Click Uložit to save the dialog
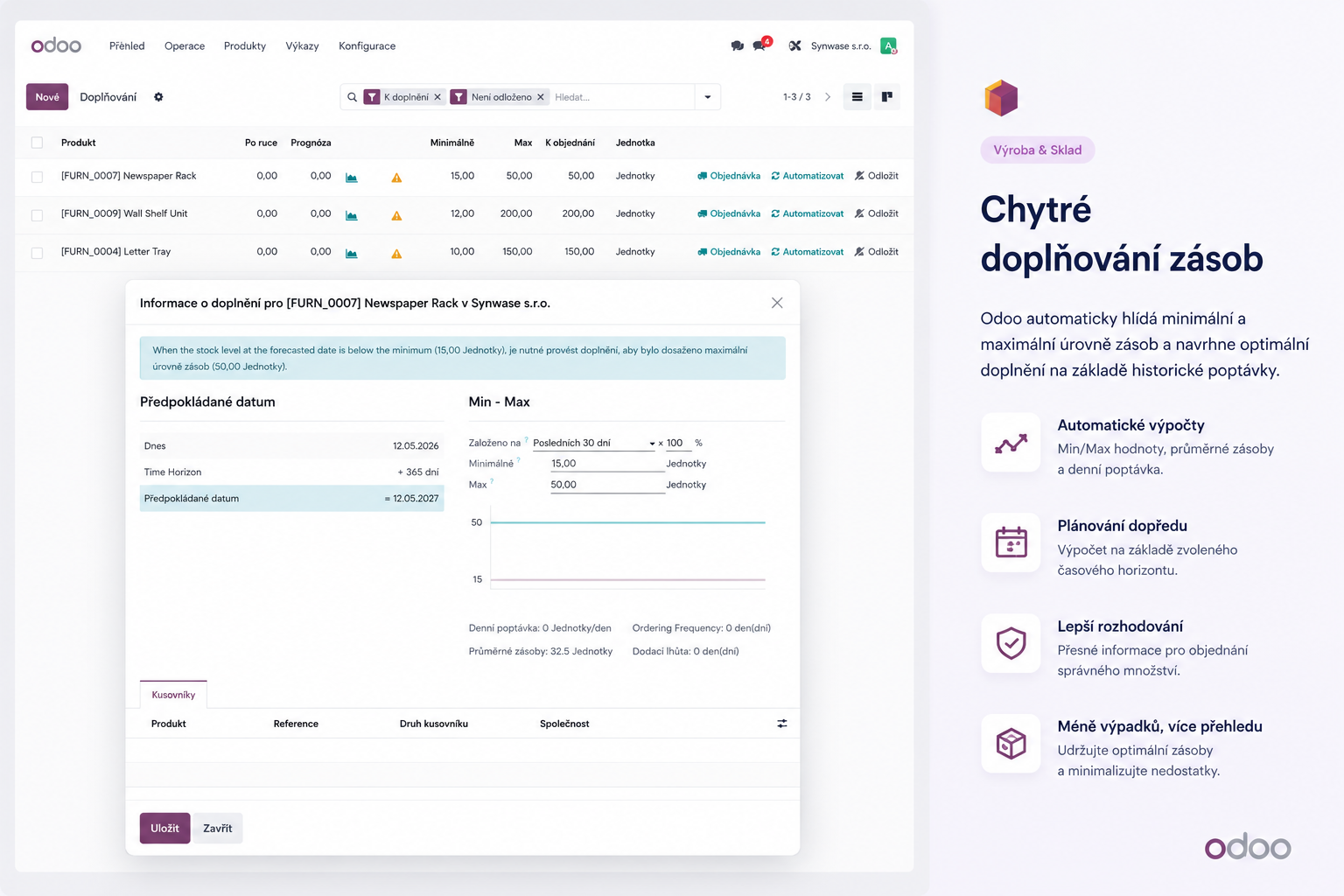Image resolution: width=1344 pixels, height=896 pixels. click(x=164, y=829)
